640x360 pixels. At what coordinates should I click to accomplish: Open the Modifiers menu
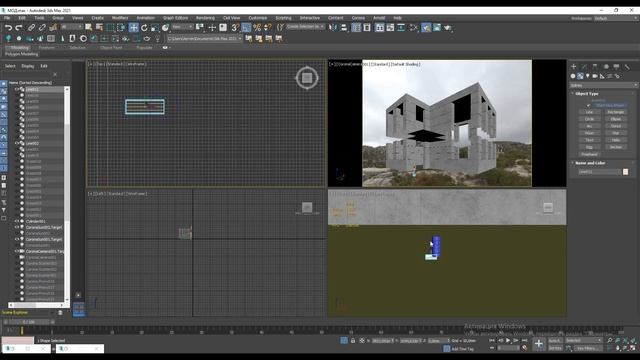pos(120,18)
